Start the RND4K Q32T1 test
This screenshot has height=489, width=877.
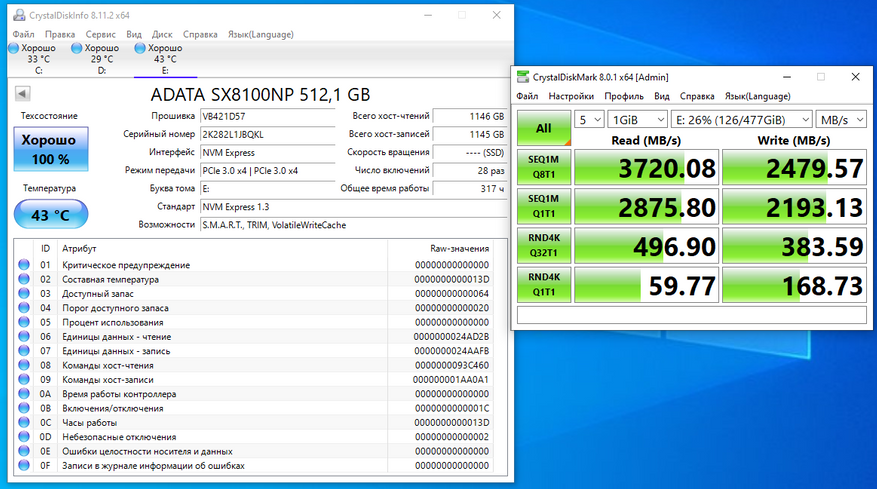pyautogui.click(x=544, y=245)
